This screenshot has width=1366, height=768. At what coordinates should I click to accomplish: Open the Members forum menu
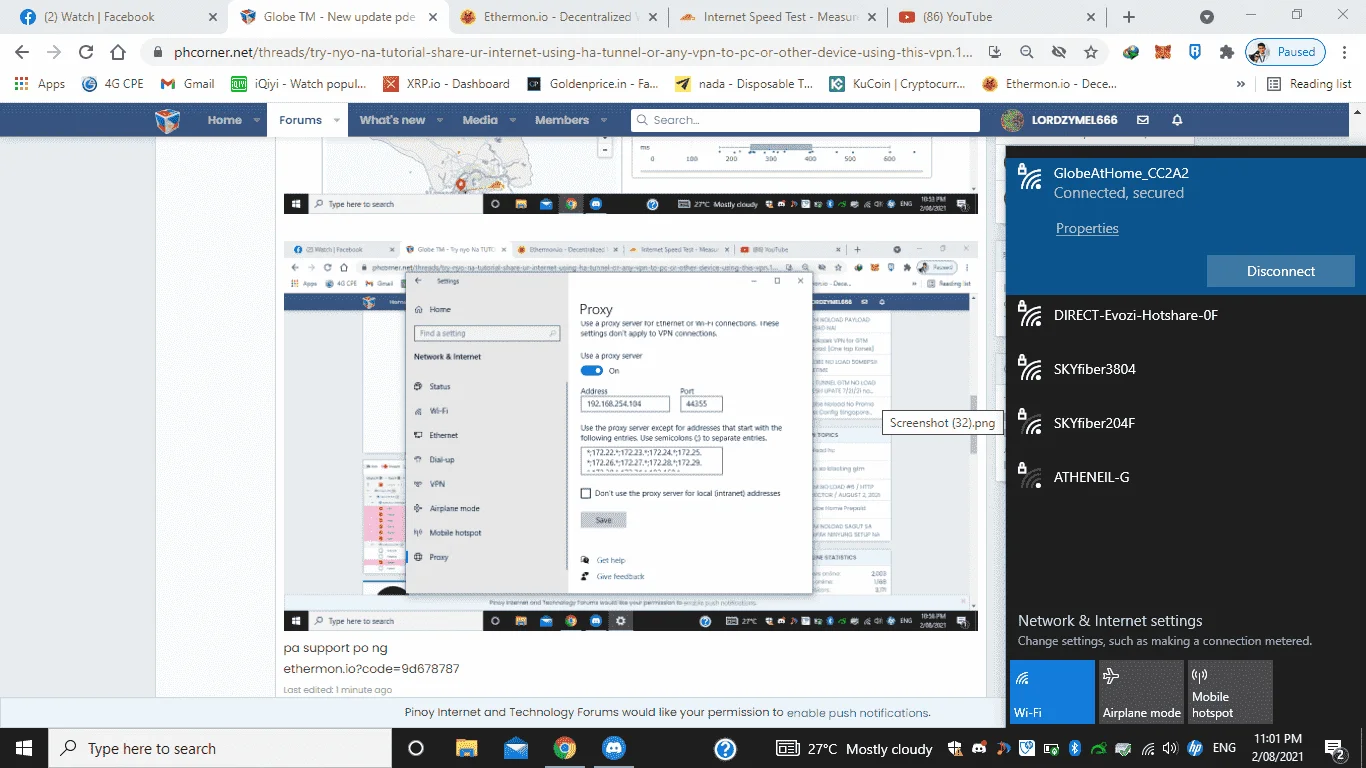pyautogui.click(x=562, y=120)
